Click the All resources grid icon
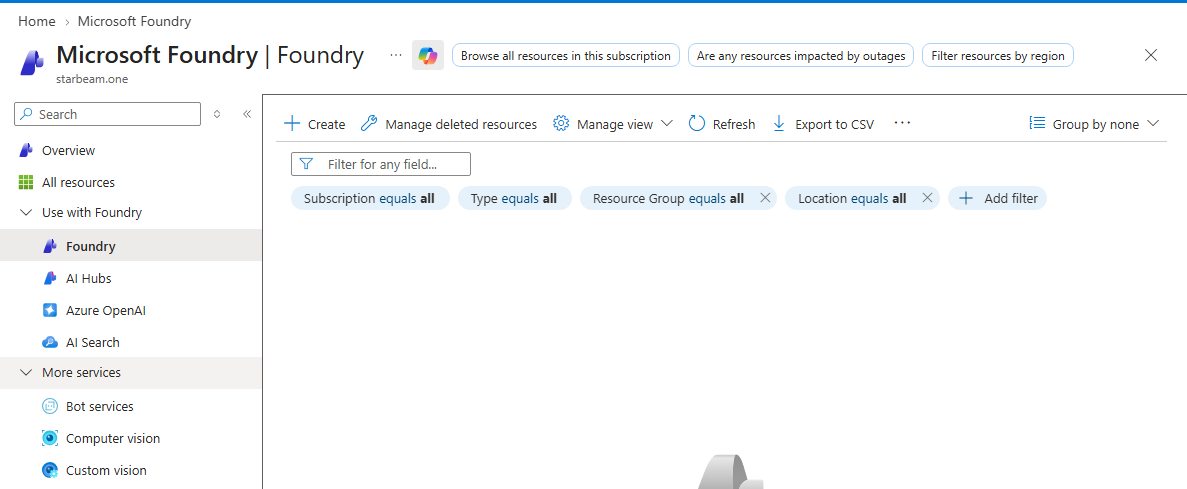Image resolution: width=1187 pixels, height=489 pixels. pos(26,182)
